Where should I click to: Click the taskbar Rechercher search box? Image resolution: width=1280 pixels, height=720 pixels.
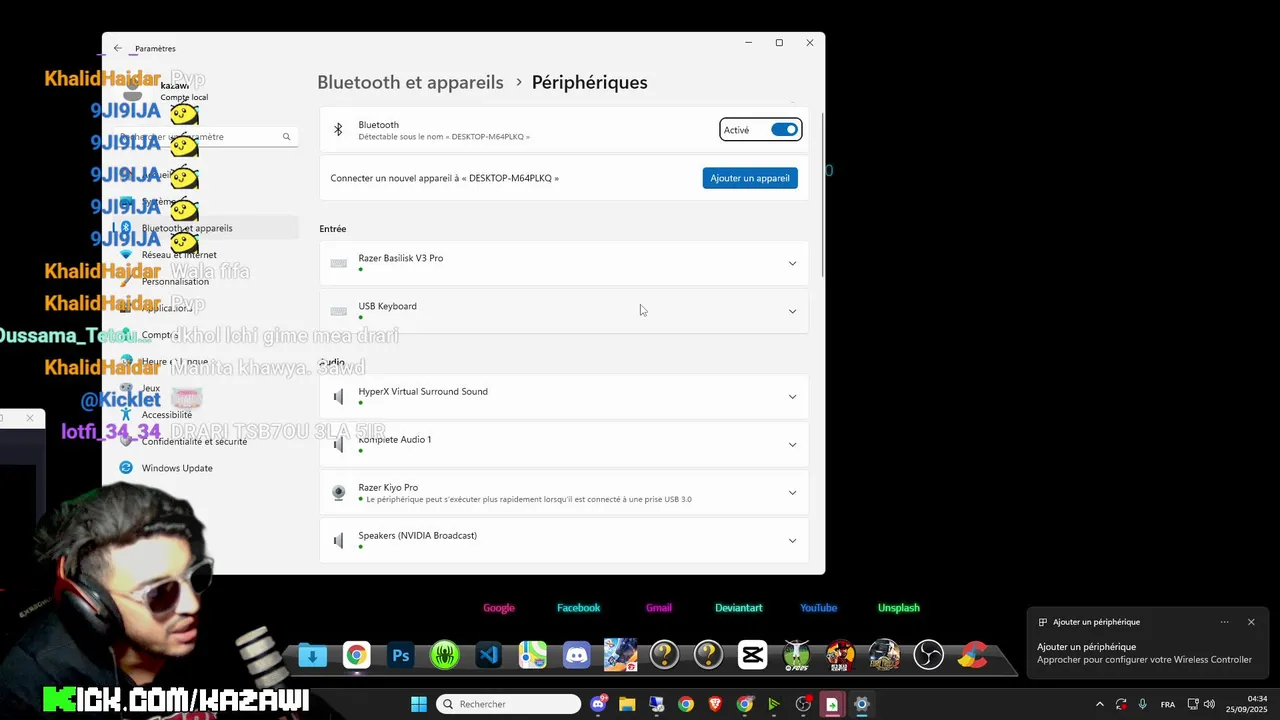(508, 704)
